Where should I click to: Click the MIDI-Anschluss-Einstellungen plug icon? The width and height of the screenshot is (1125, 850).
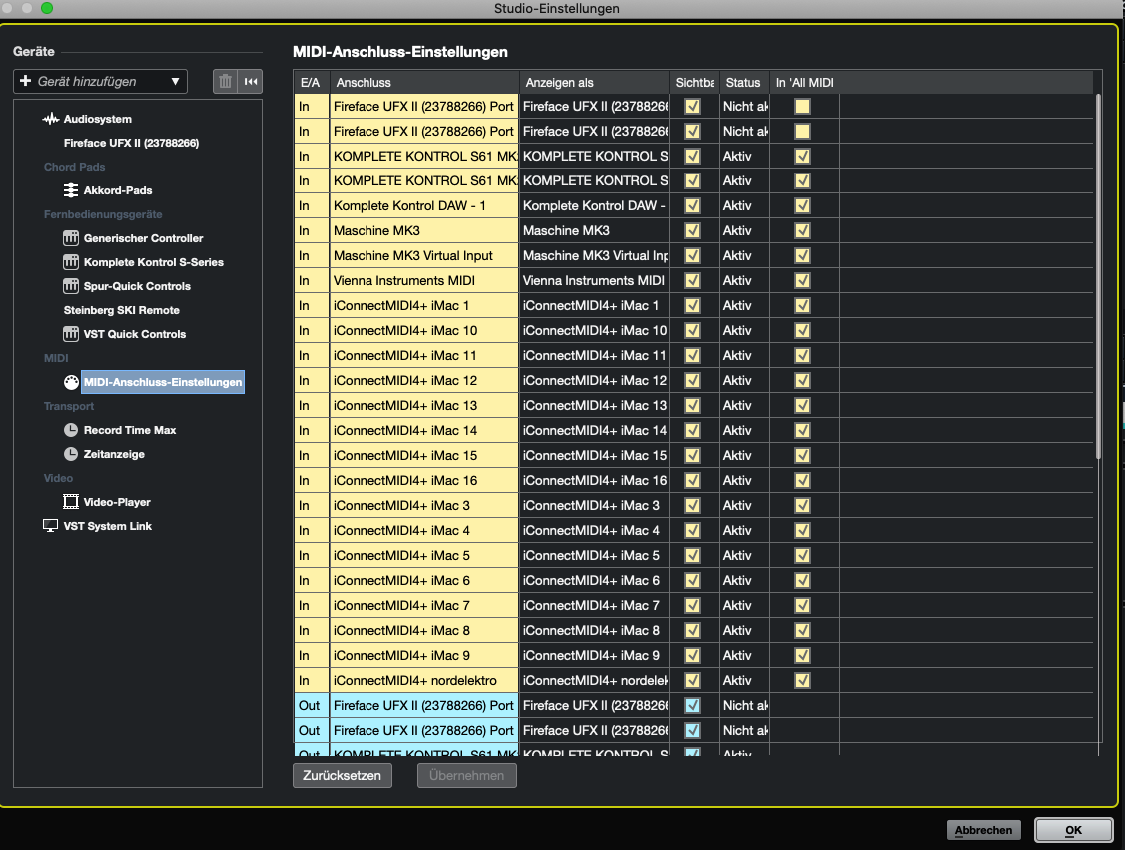[71, 382]
